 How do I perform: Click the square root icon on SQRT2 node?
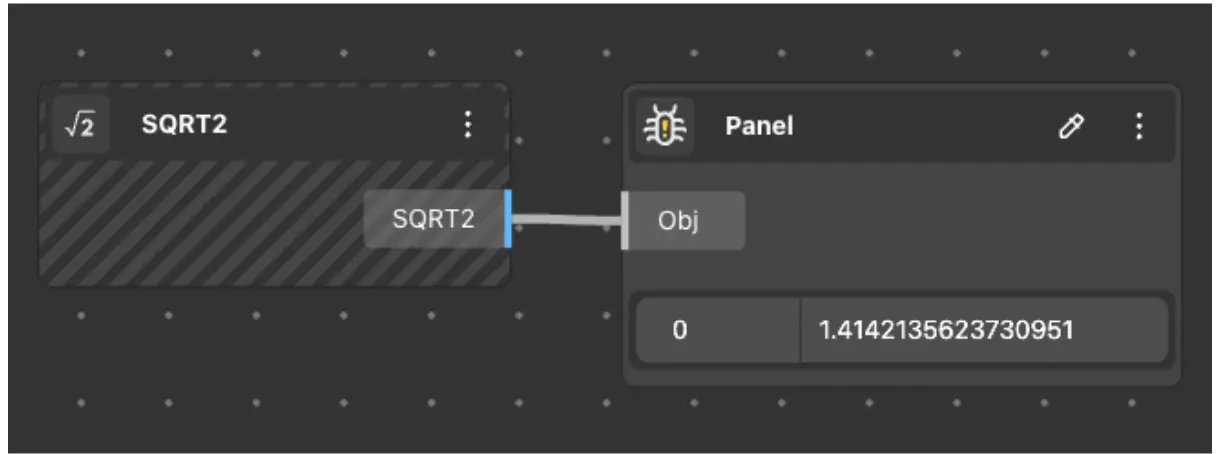coord(81,126)
